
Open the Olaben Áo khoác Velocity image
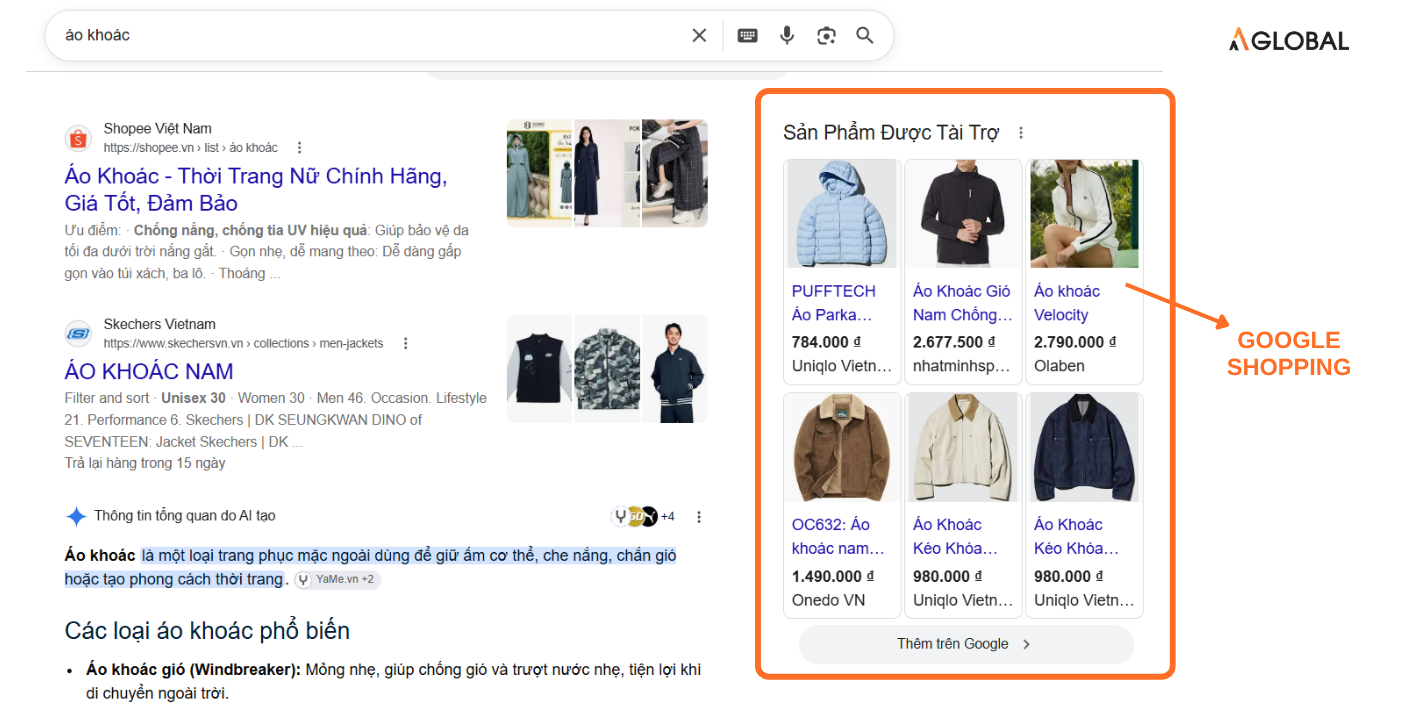point(1084,214)
